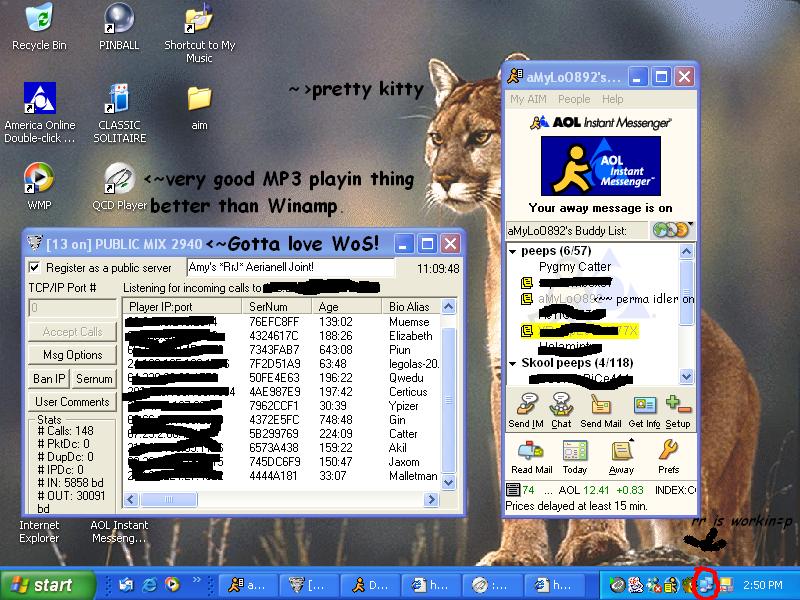Click the Ban IP button
The width and height of the screenshot is (800, 600).
tap(49, 379)
